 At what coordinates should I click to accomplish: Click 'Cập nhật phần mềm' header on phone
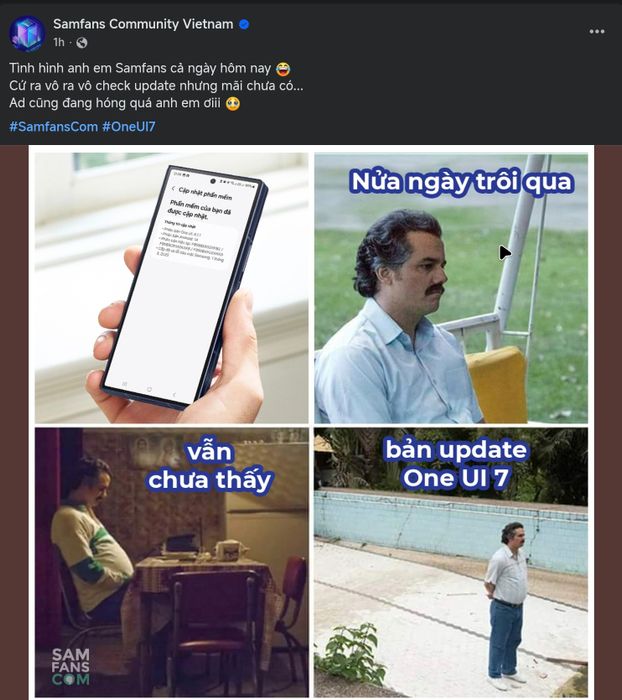click(x=205, y=193)
